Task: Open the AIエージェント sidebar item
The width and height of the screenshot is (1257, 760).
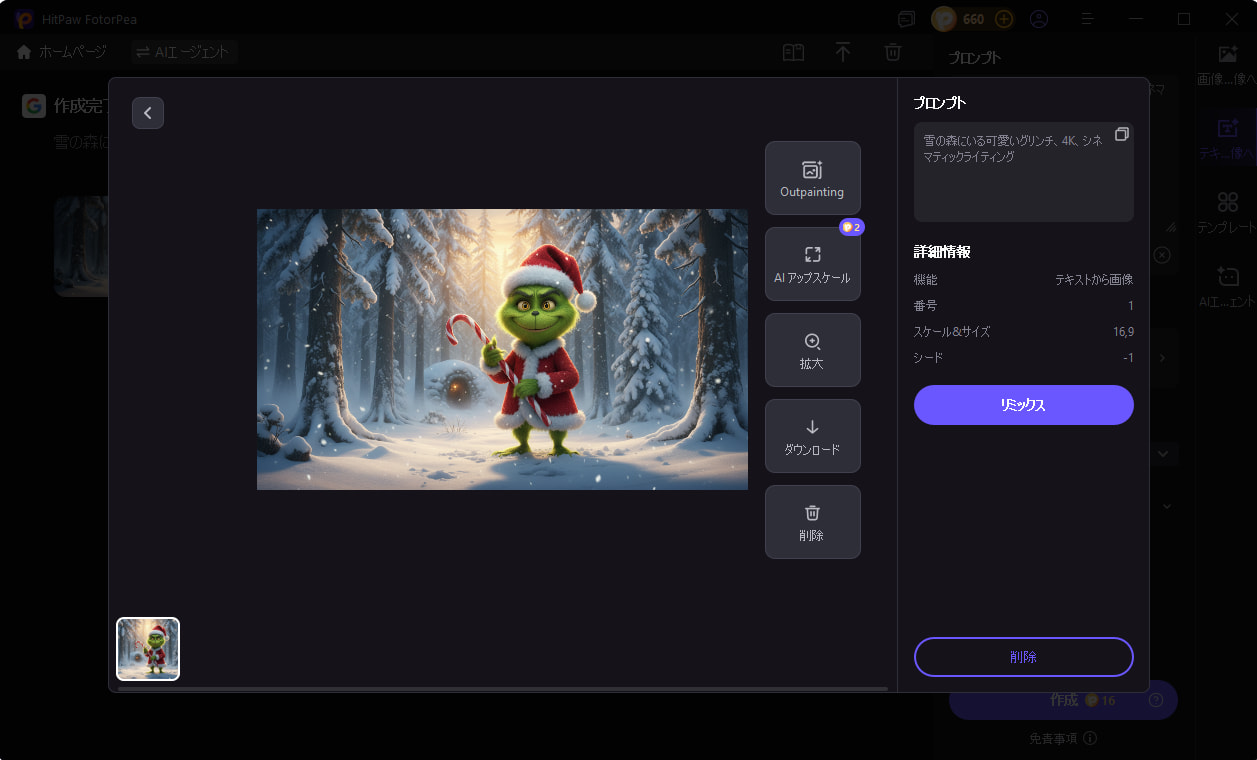Action: click(x=1227, y=288)
